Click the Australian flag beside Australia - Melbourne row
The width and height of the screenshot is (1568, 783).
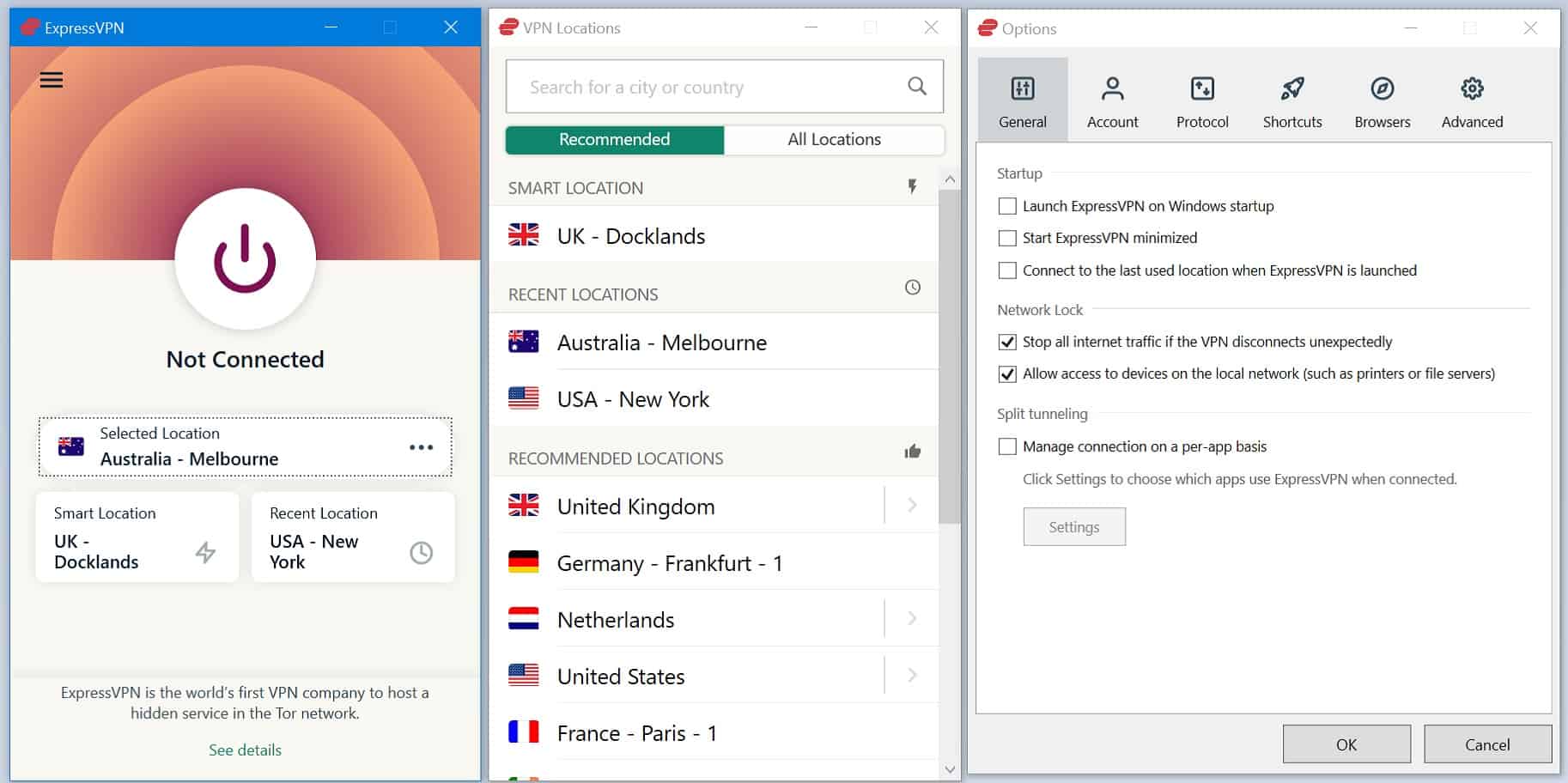pyautogui.click(x=524, y=342)
